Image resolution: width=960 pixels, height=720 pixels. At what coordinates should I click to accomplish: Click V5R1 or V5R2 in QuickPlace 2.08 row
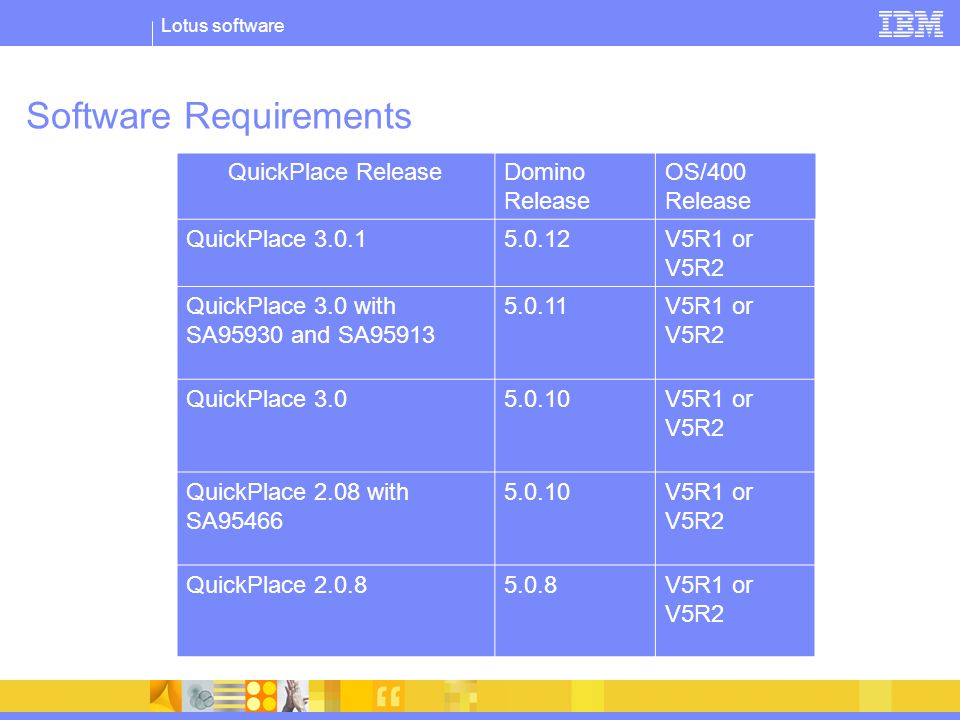point(735,519)
